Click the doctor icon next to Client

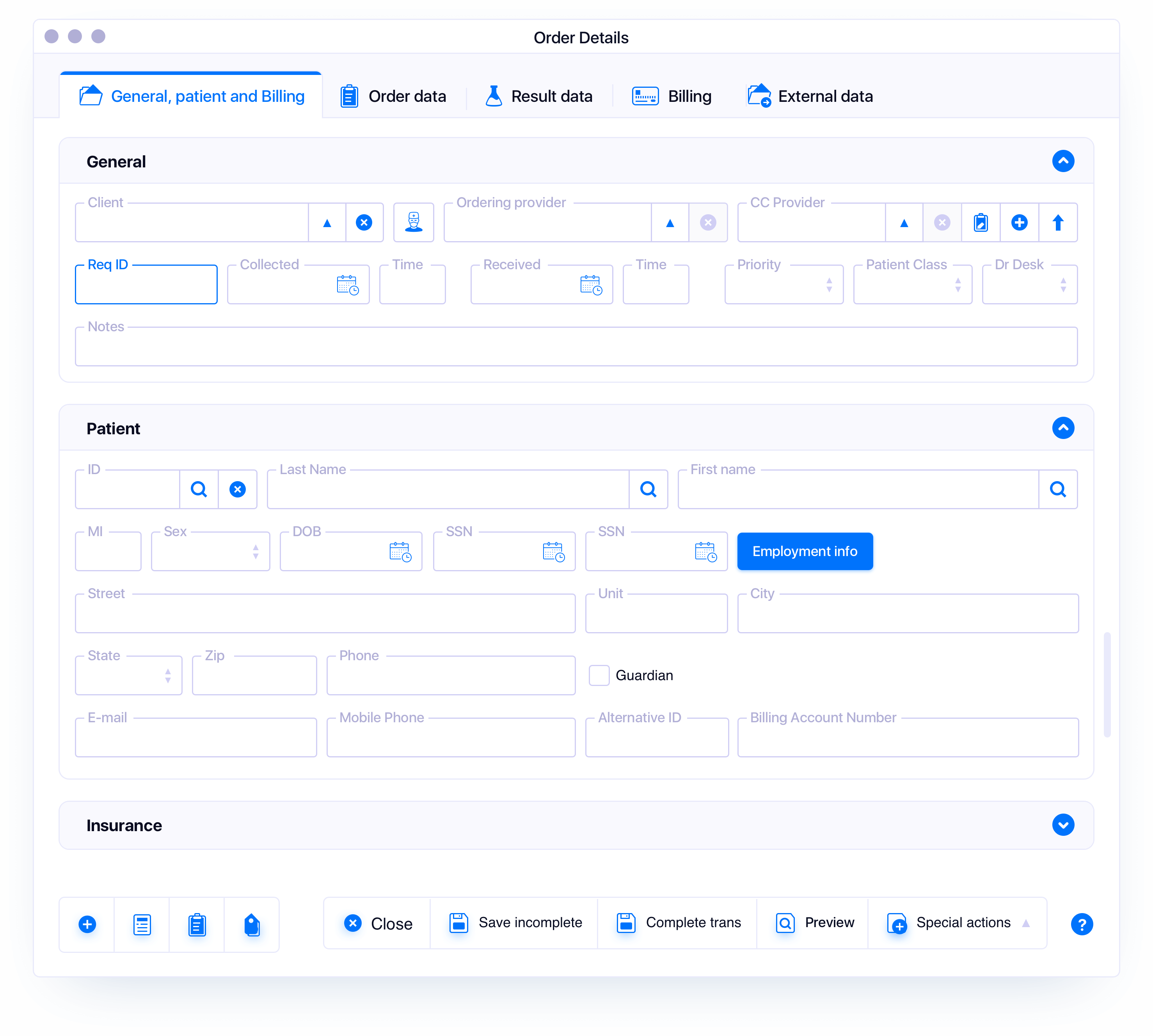point(414,222)
